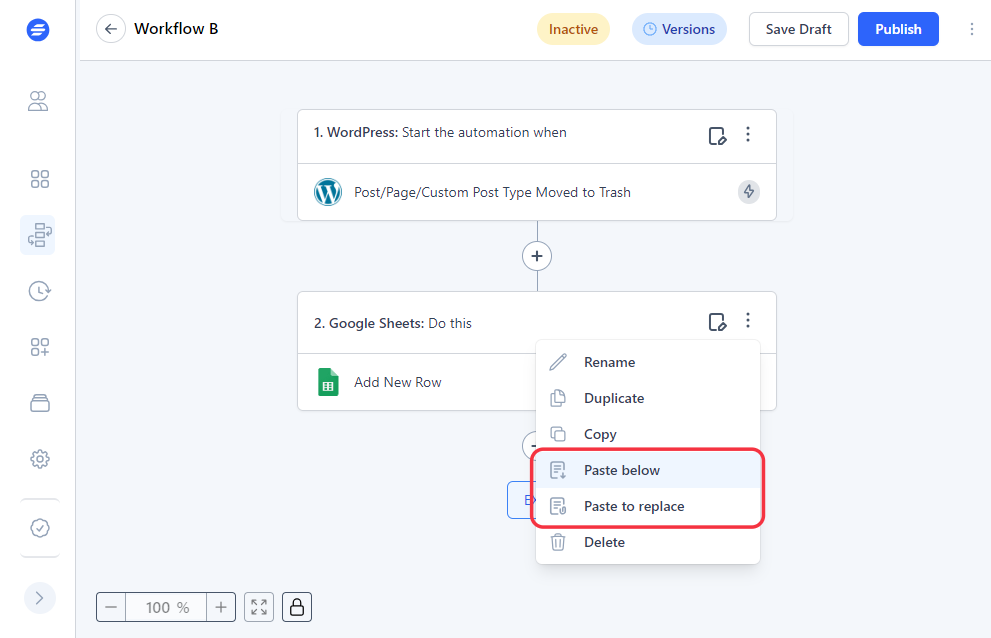The image size is (991, 638).
Task: Open the Google Sheets action icon
Action: 327,382
